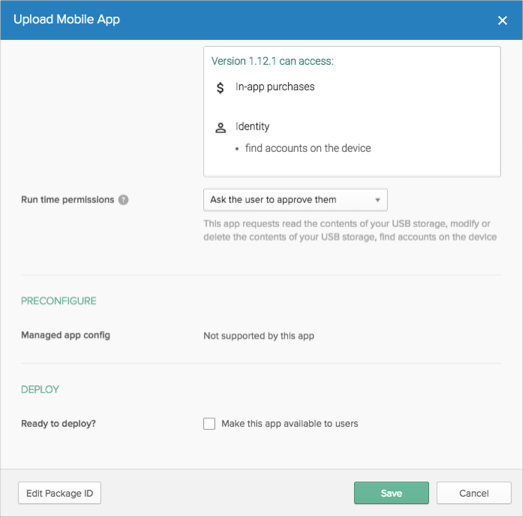
Task: Click the Save button
Action: (391, 493)
